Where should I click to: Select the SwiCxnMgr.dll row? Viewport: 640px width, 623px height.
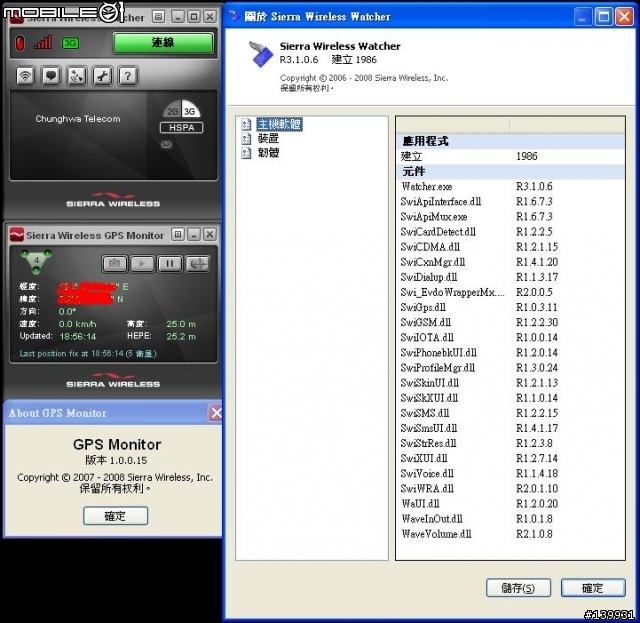point(510,262)
